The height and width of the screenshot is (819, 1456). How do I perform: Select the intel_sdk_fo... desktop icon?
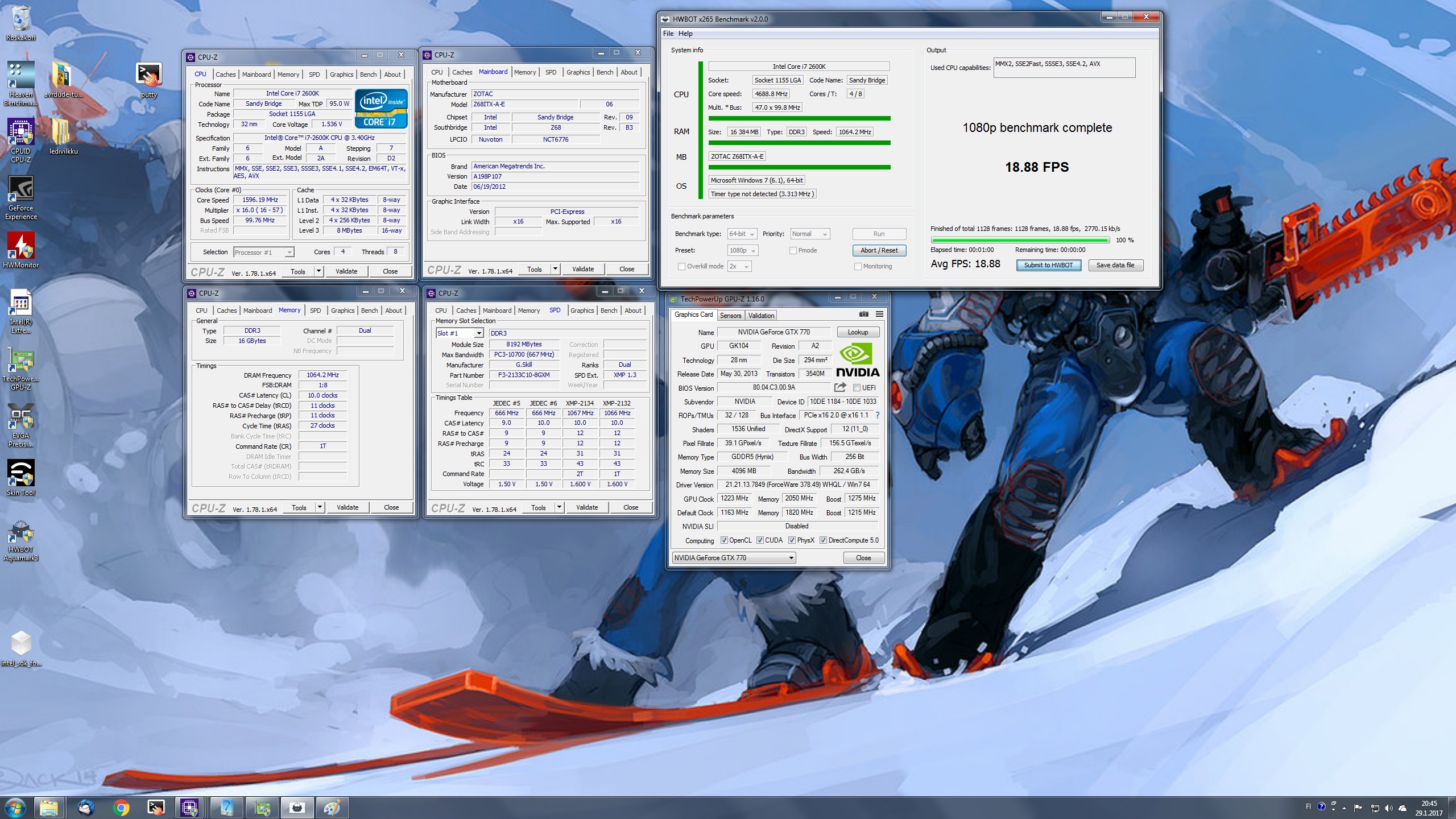coord(21,647)
